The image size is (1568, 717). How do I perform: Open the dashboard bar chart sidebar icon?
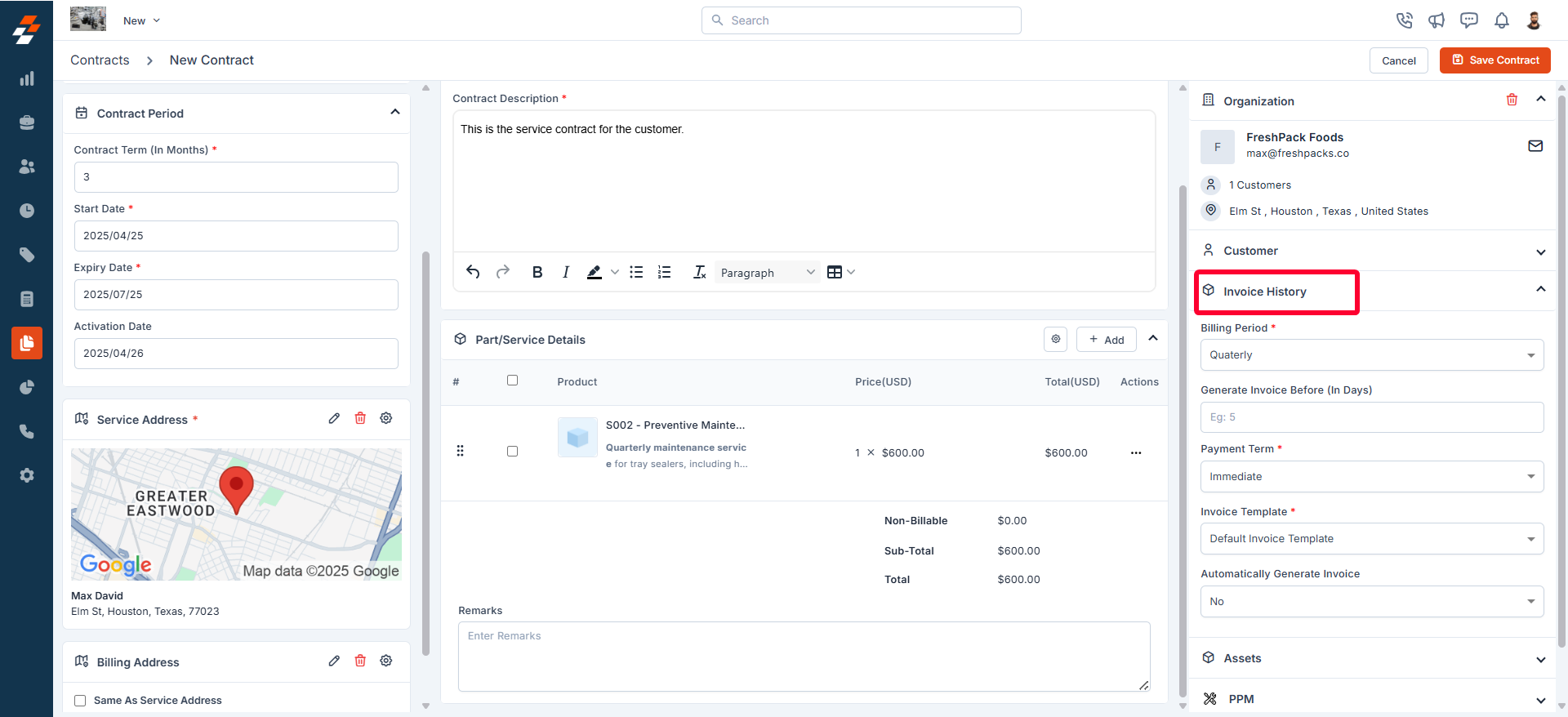click(x=27, y=78)
